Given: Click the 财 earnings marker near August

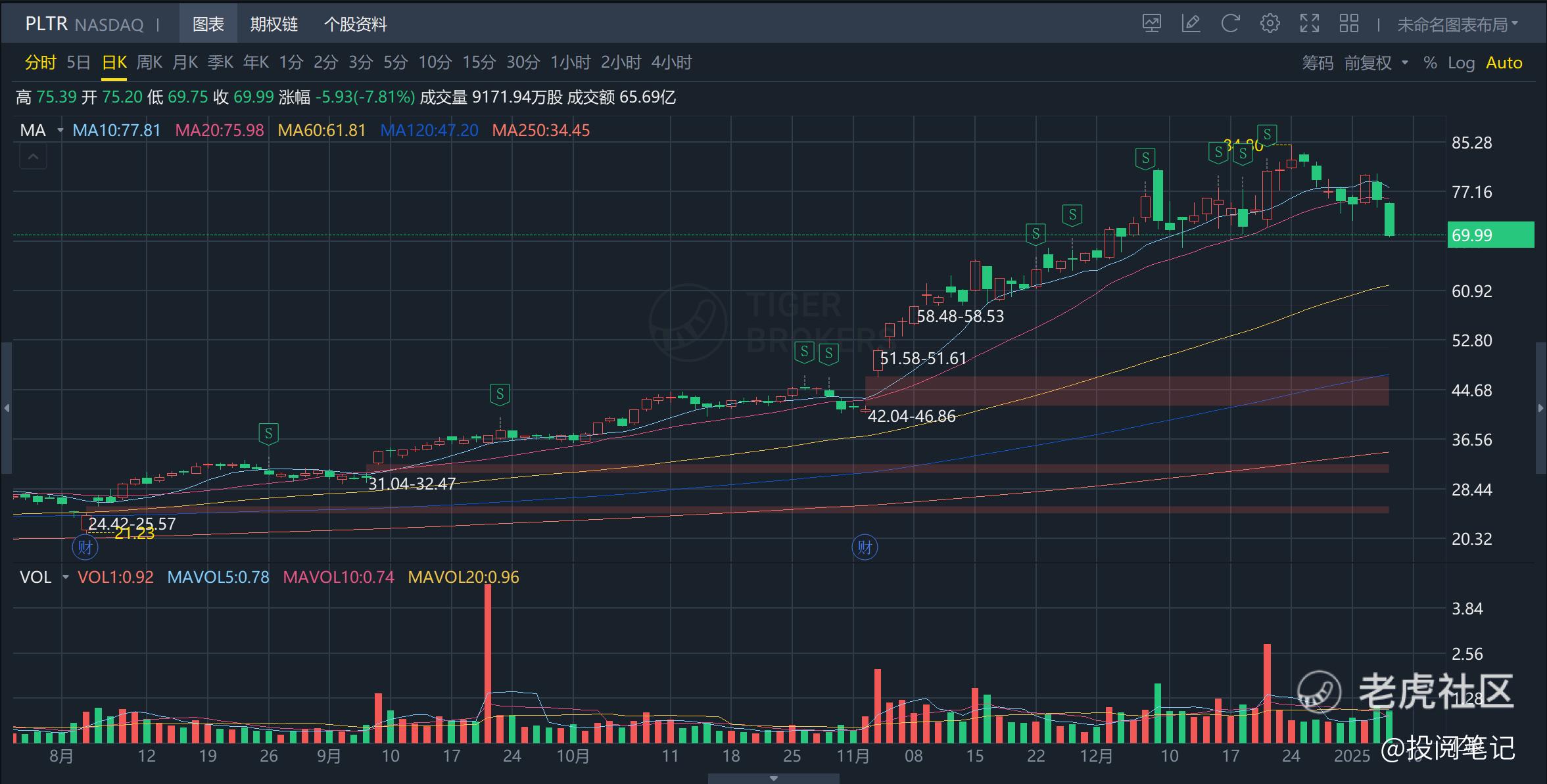Looking at the screenshot, I should 85,547.
